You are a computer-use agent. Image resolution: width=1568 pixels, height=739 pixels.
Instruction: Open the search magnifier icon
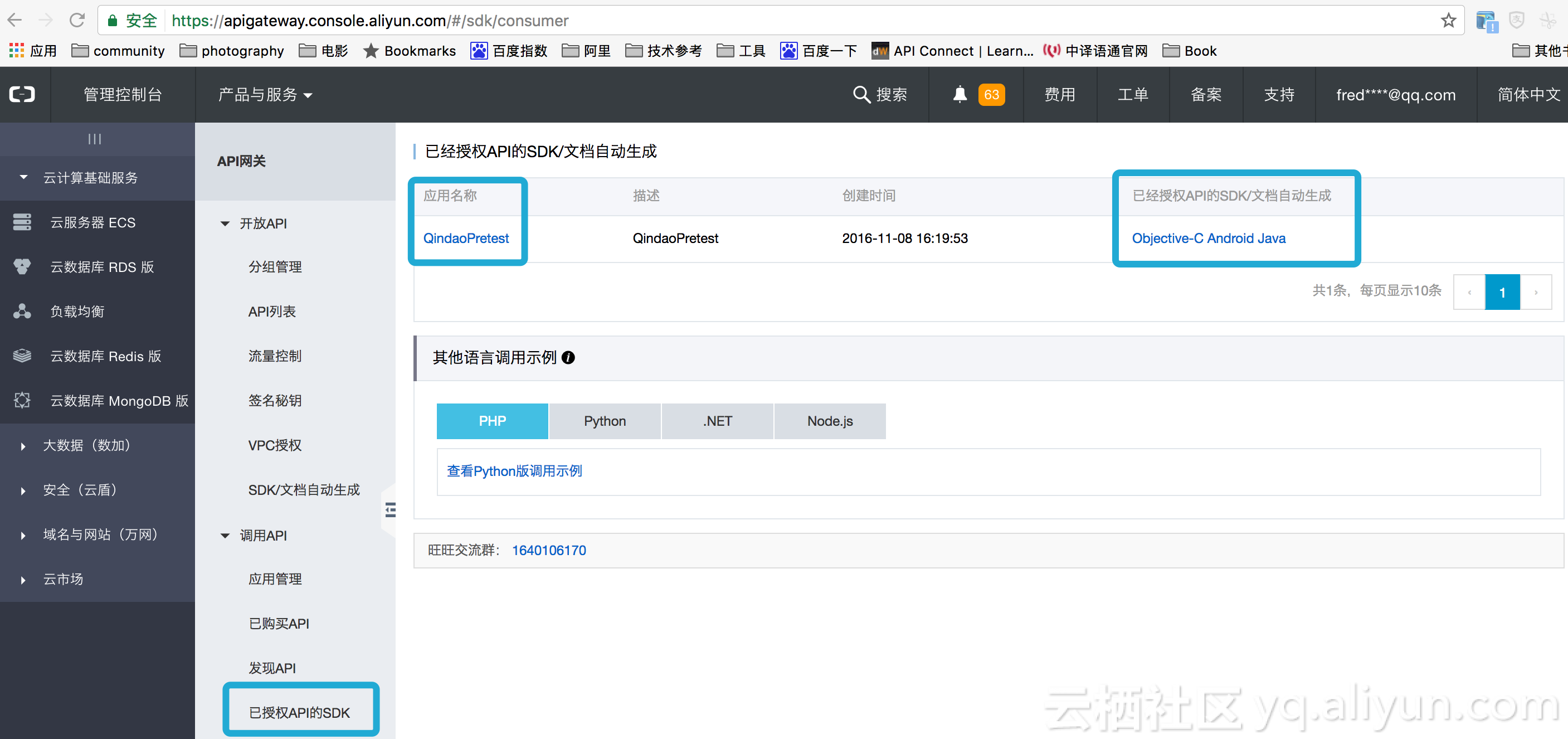[861, 94]
